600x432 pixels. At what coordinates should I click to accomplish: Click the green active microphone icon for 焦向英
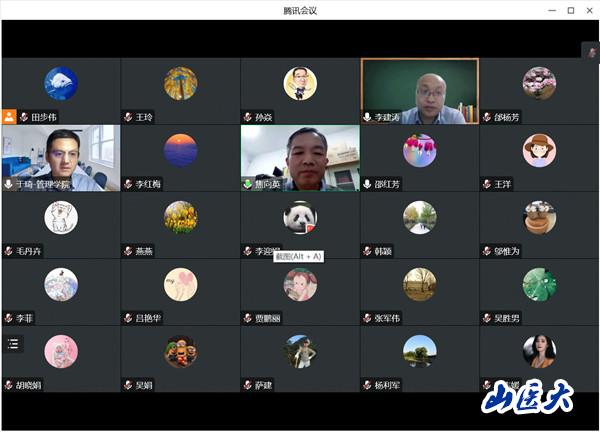pos(248,184)
